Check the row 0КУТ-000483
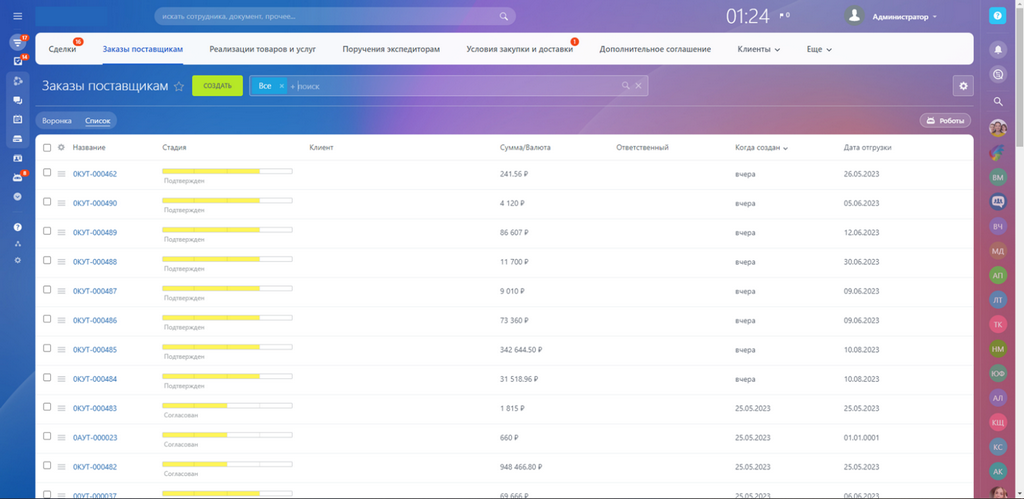The width and height of the screenshot is (1024, 499). (x=47, y=407)
